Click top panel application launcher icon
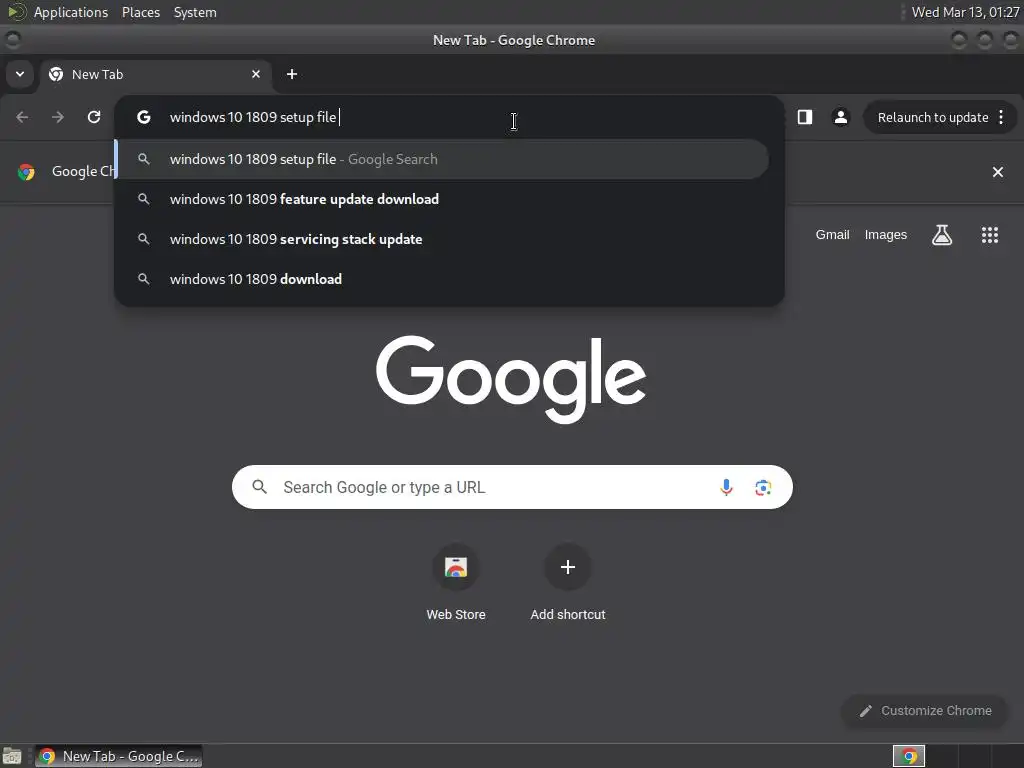The image size is (1024, 768). pyautogui.click(x=16, y=12)
